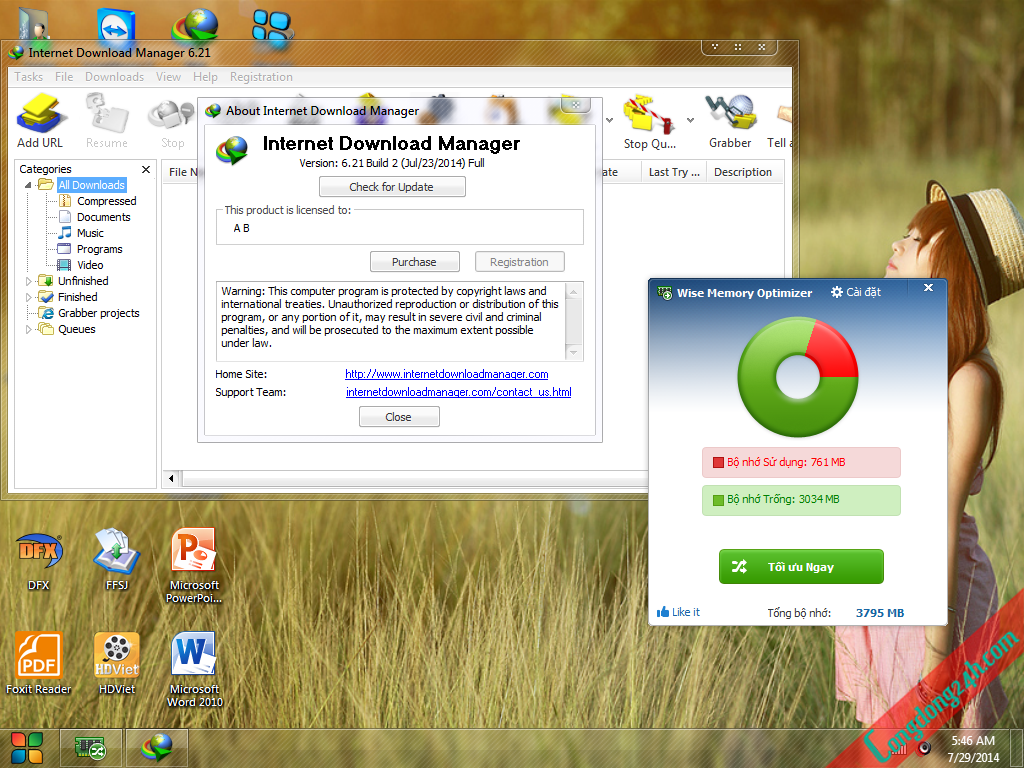Select the Documents category
This screenshot has height=768, width=1024.
point(104,217)
